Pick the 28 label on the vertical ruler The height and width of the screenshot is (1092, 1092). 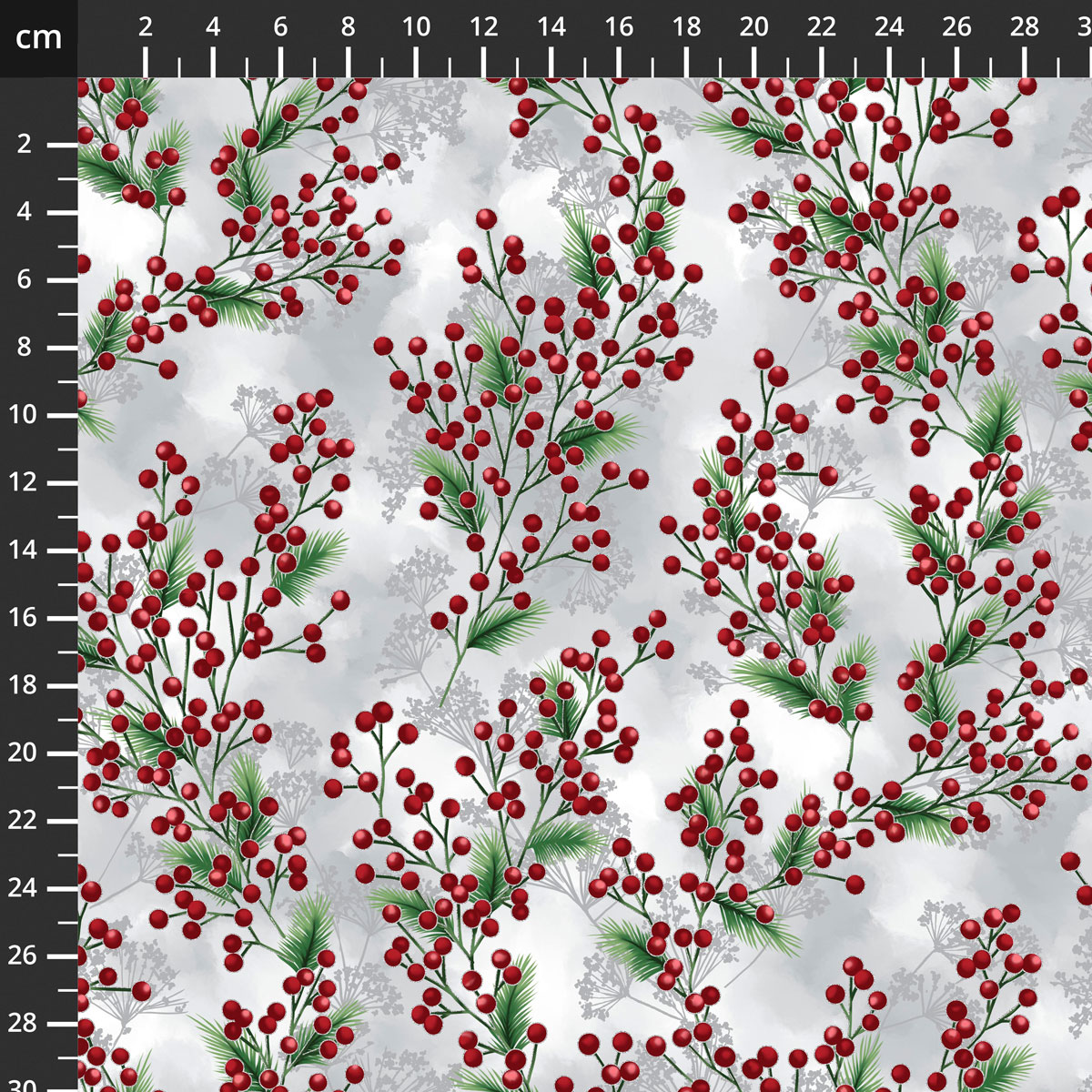(23, 1023)
